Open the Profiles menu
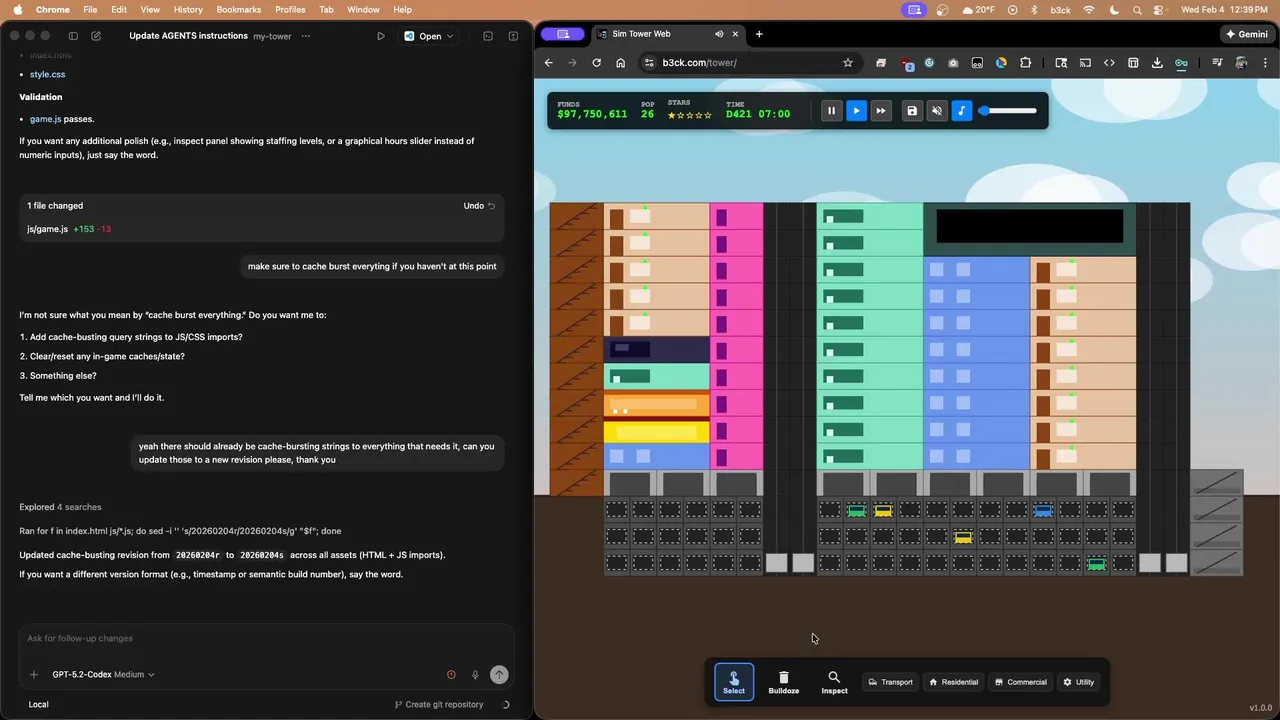This screenshot has width=1280, height=720. [290, 9]
